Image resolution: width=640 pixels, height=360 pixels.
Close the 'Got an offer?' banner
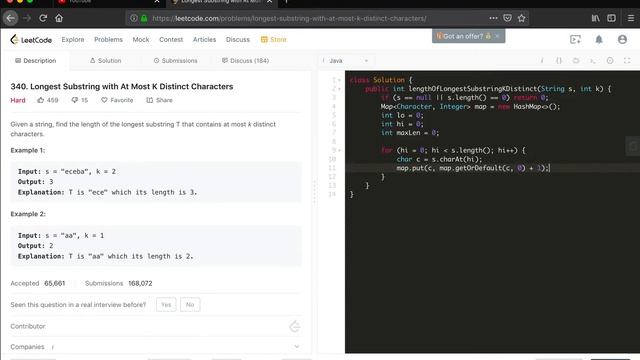(x=497, y=36)
